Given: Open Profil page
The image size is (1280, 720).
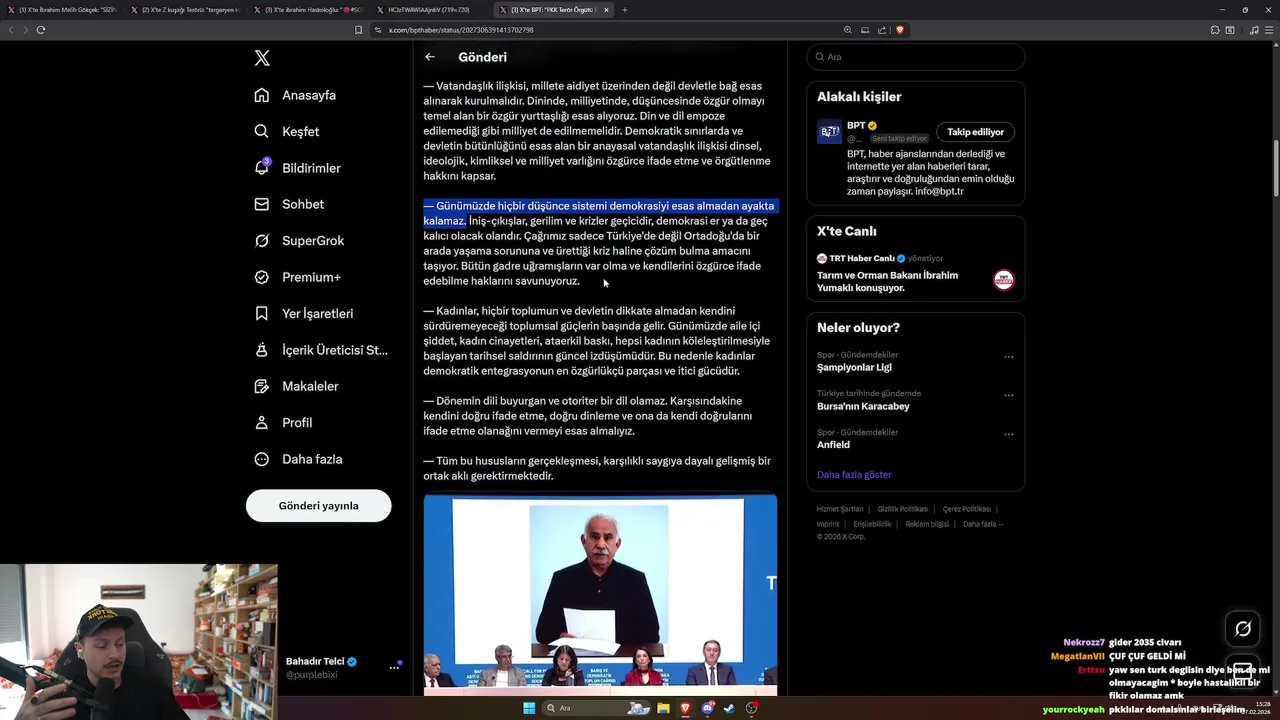Looking at the screenshot, I should click(283, 422).
